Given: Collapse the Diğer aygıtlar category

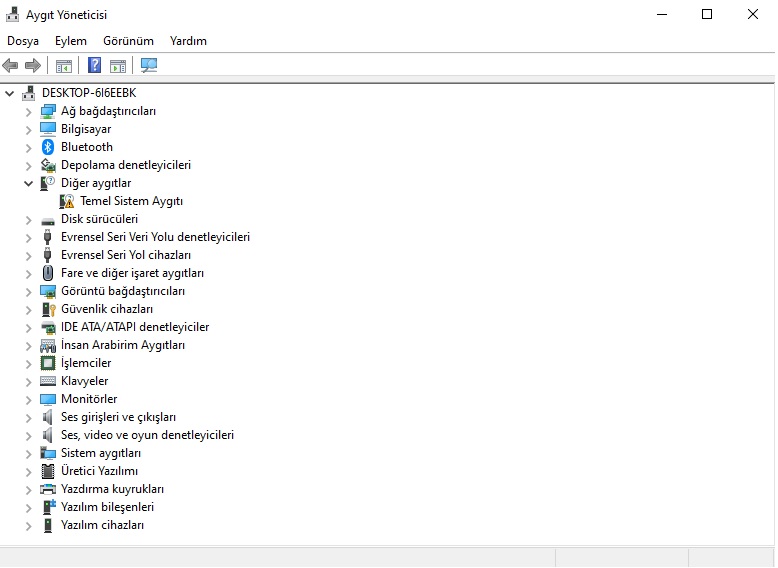Looking at the screenshot, I should (x=28, y=183).
